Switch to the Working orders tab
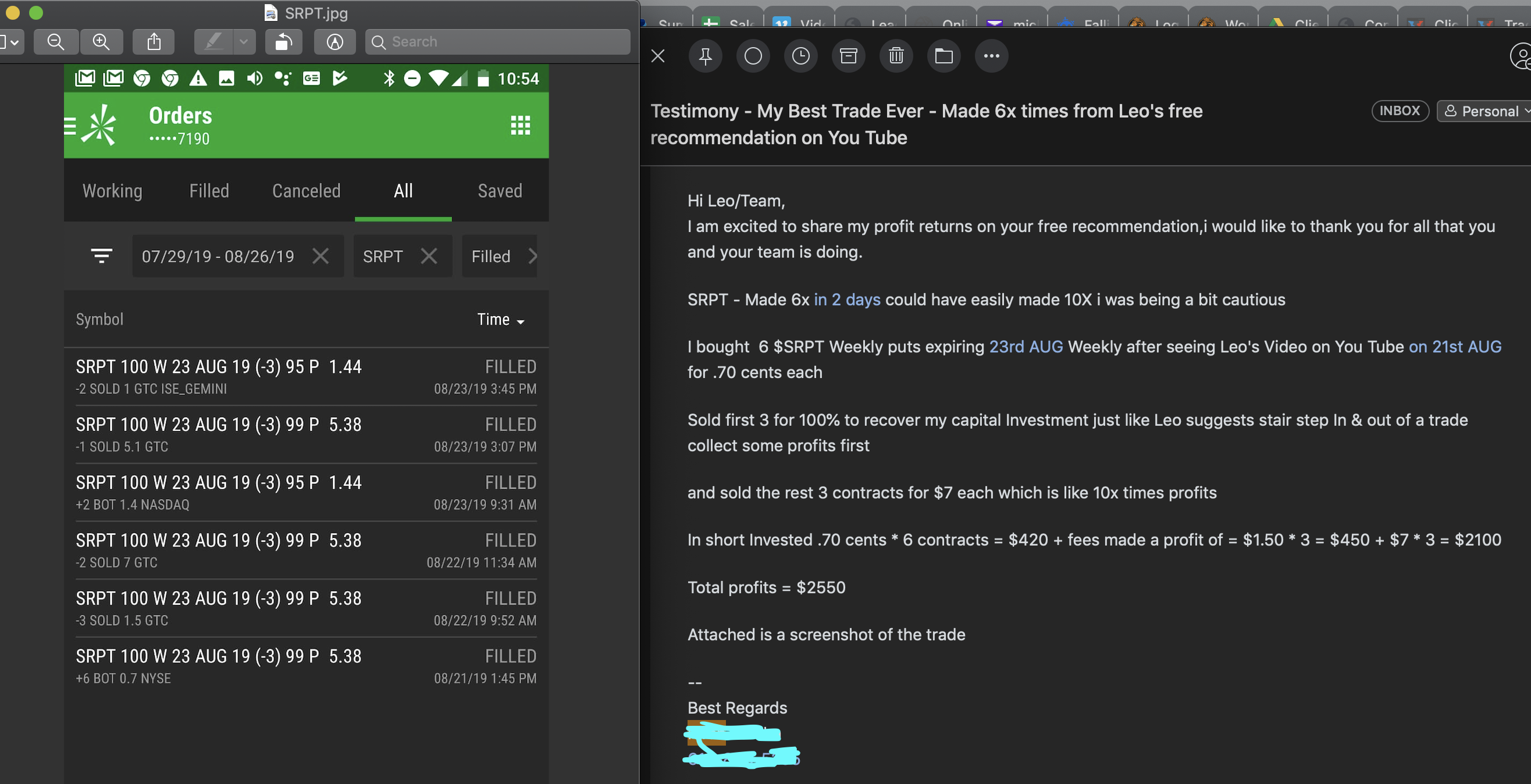The image size is (1531, 784). point(112,191)
